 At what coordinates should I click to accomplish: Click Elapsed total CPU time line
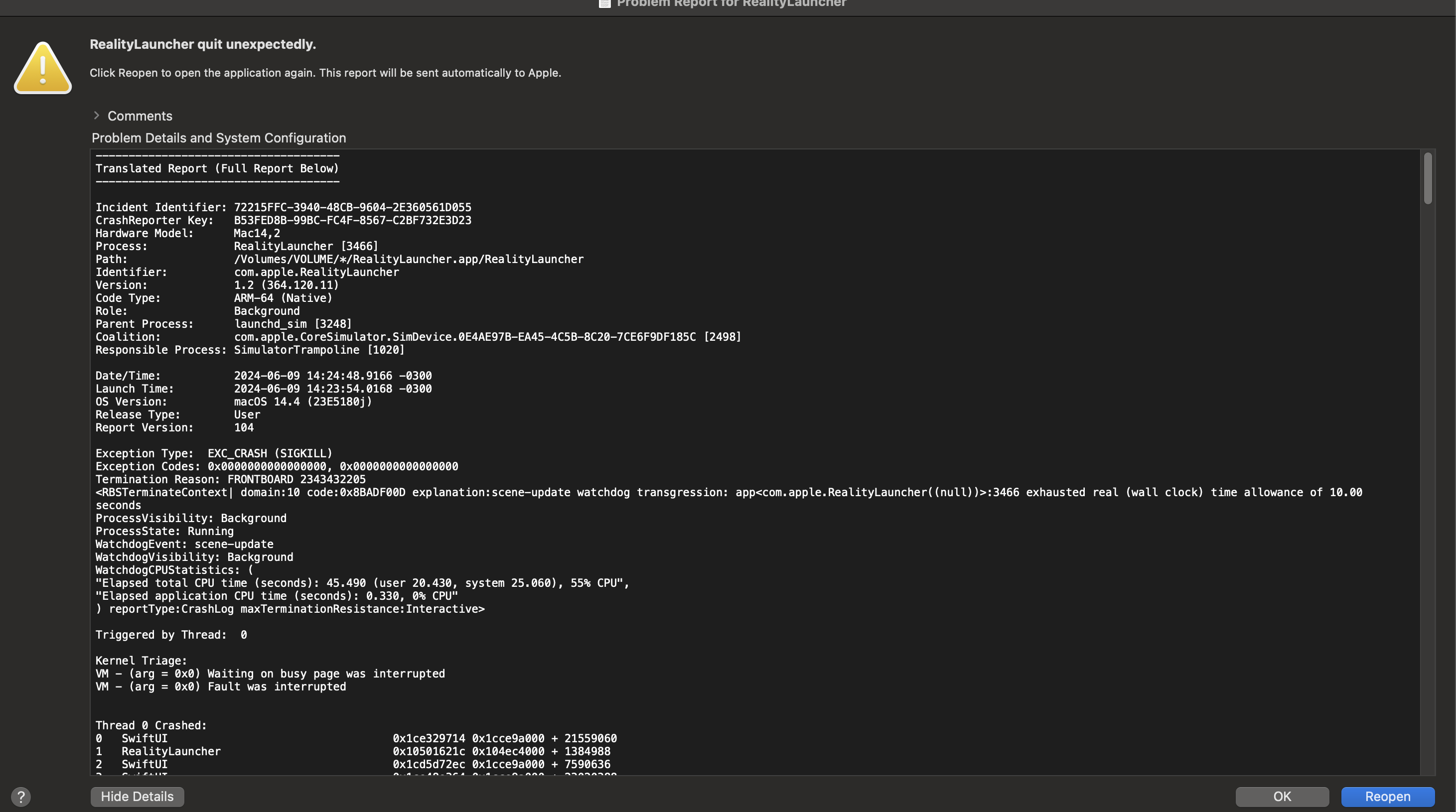(362, 584)
